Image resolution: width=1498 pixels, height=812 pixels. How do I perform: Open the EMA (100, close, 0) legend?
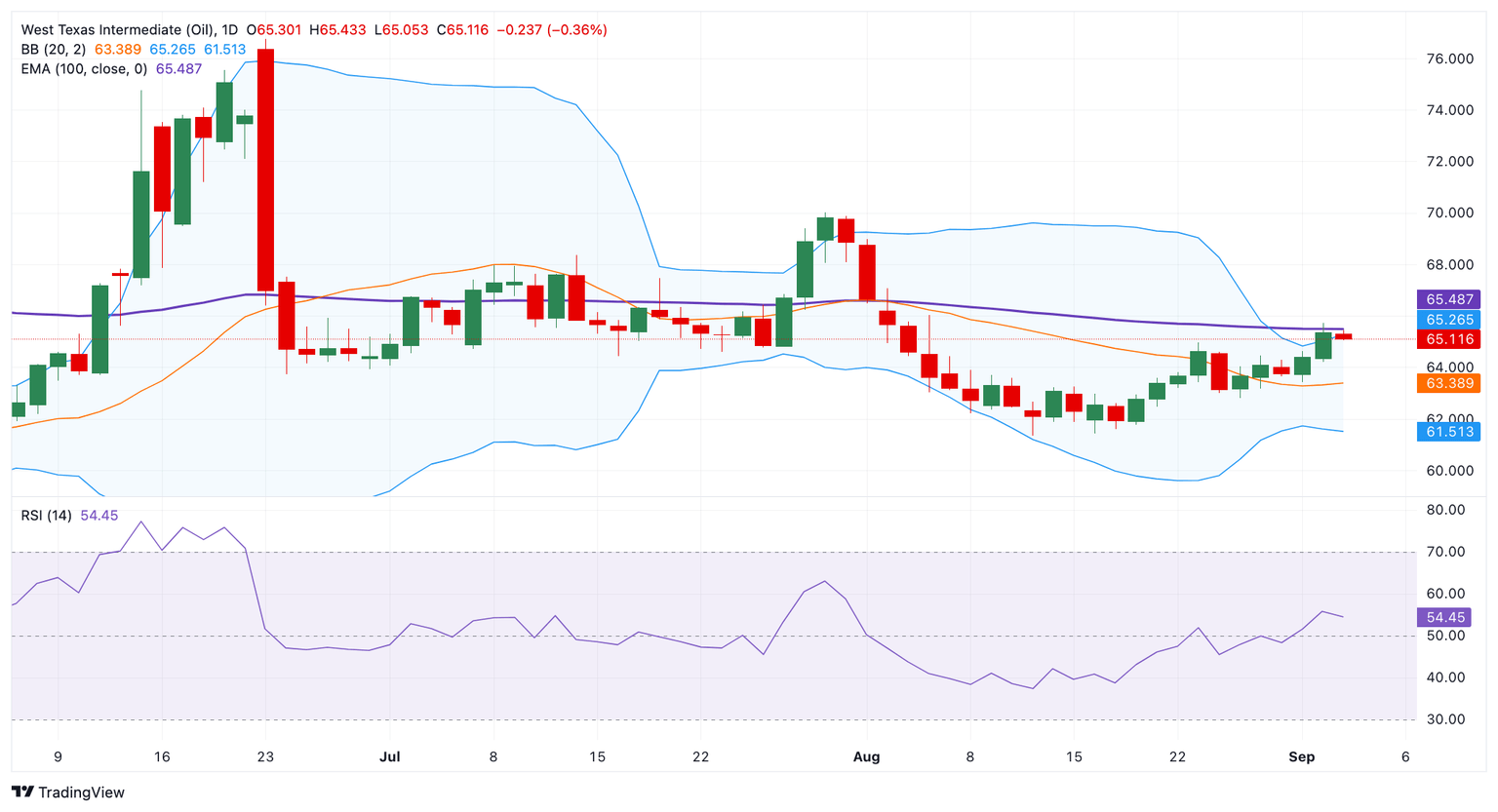(x=84, y=69)
